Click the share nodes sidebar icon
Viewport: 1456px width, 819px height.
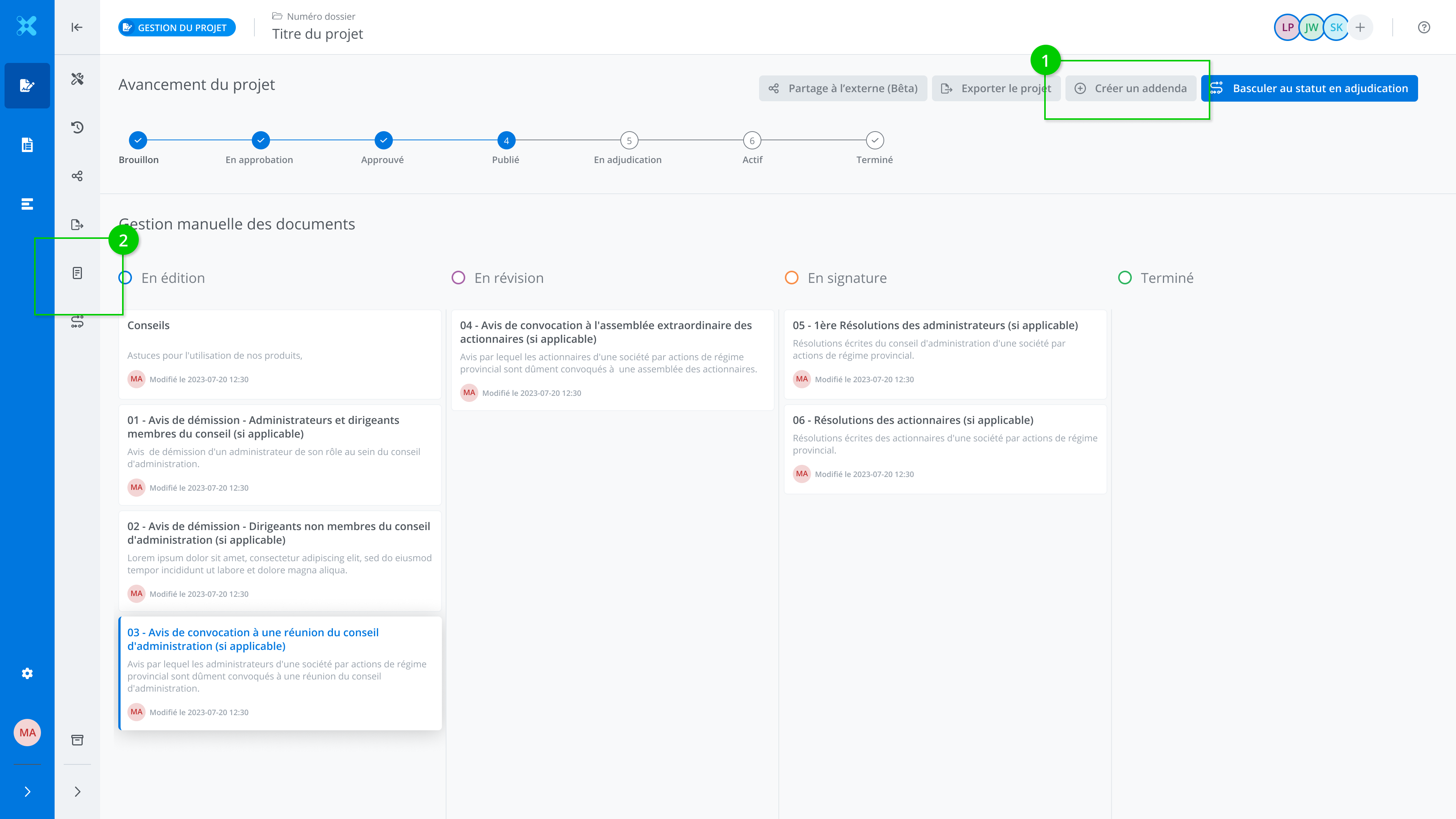(77, 176)
